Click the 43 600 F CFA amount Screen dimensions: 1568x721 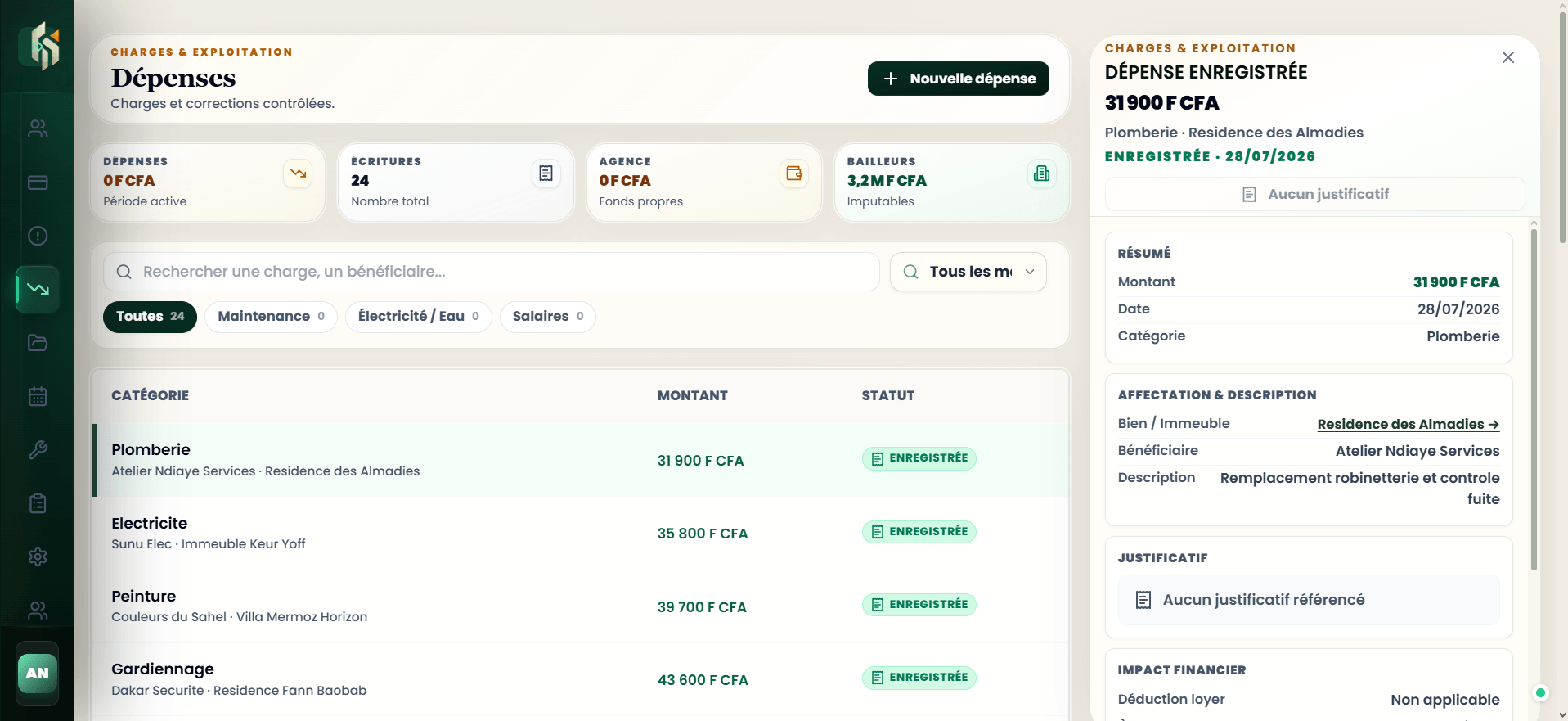pyautogui.click(x=703, y=680)
